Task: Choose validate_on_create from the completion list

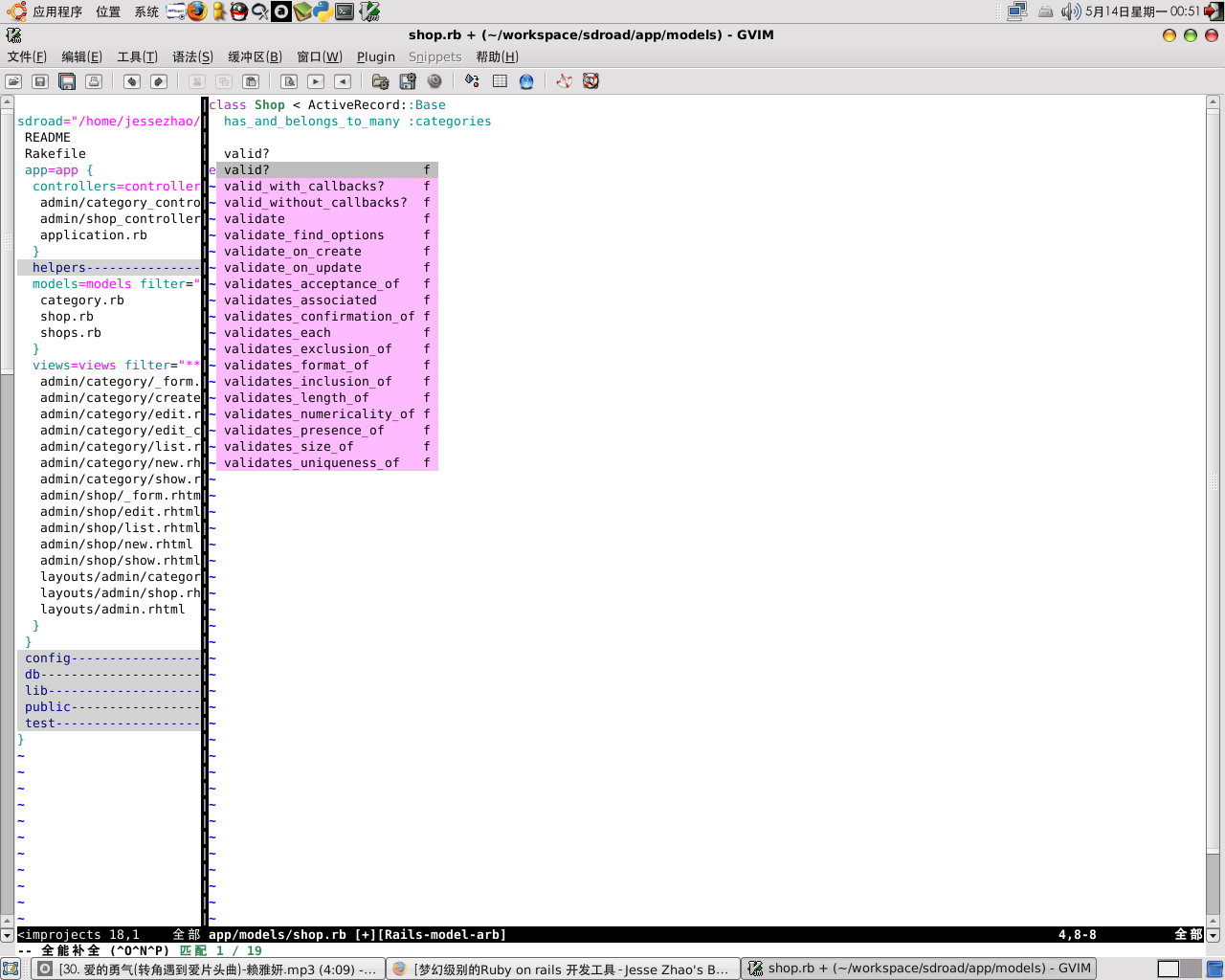Action: point(327,252)
